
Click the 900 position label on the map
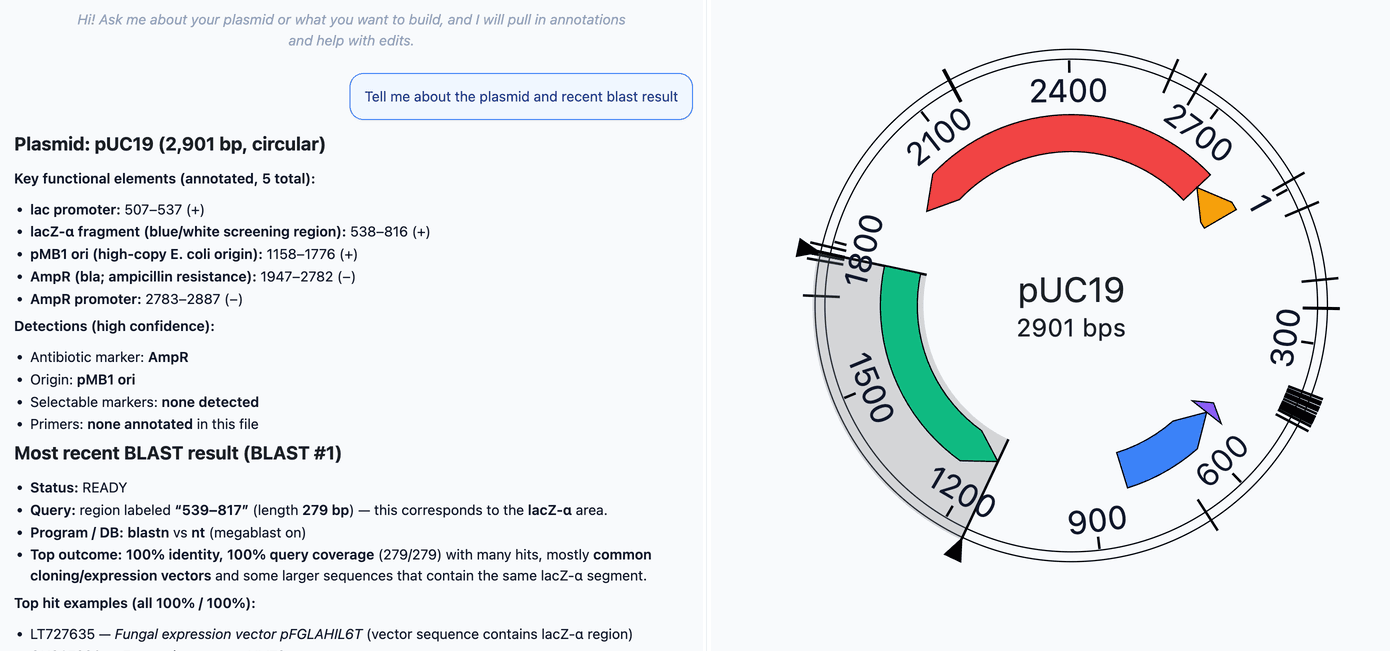[x=1096, y=521]
